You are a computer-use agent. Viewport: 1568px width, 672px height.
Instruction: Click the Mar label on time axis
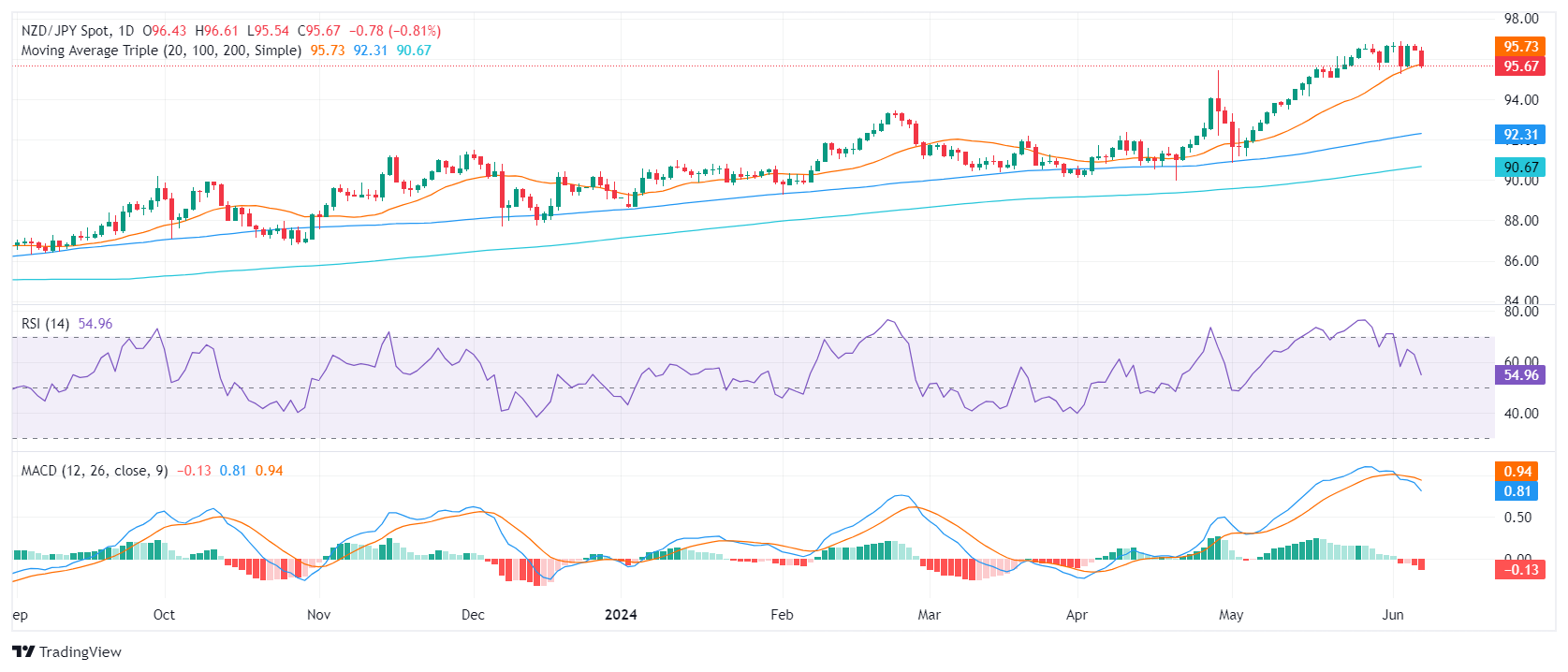pos(929,615)
